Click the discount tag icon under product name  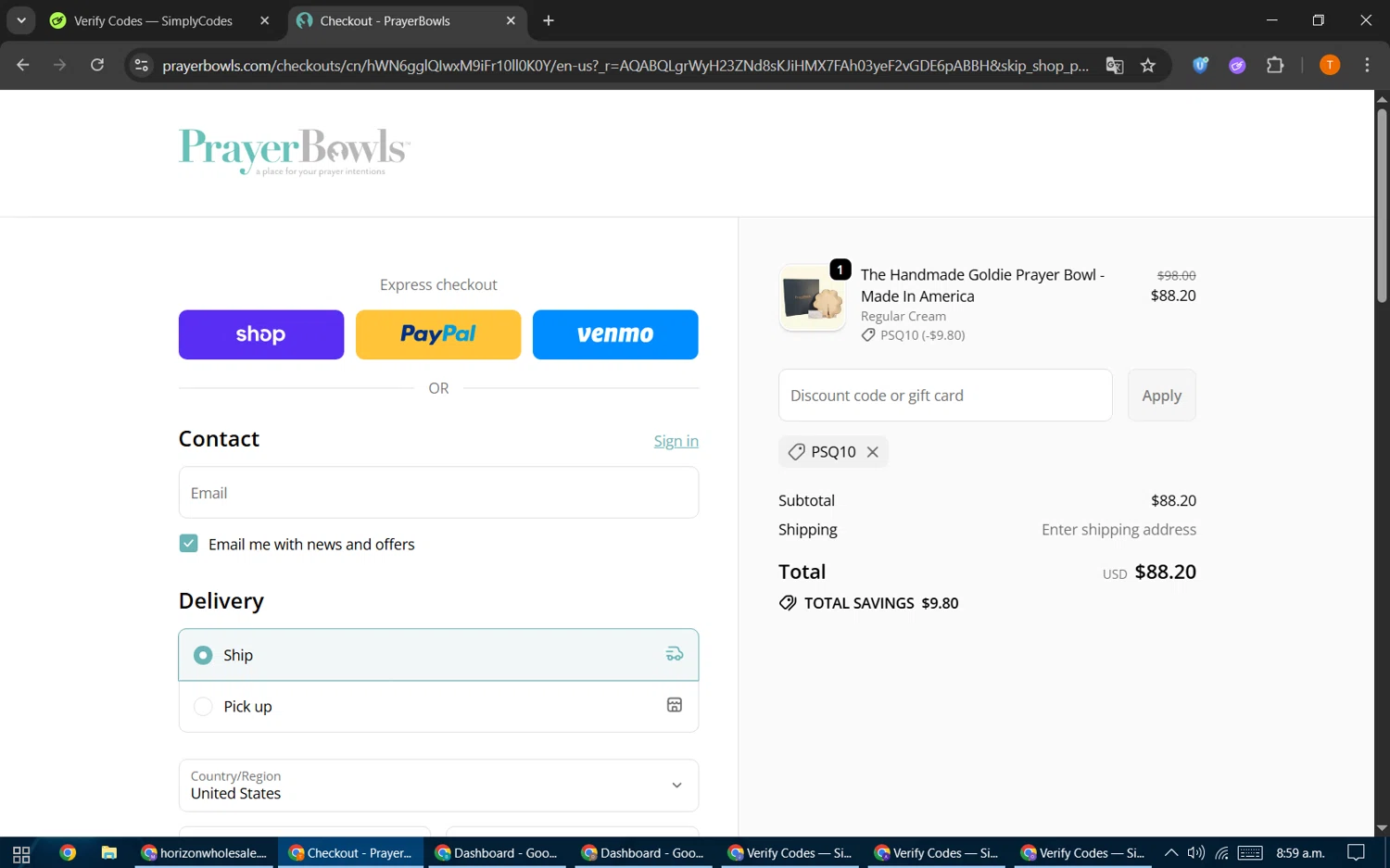868,335
